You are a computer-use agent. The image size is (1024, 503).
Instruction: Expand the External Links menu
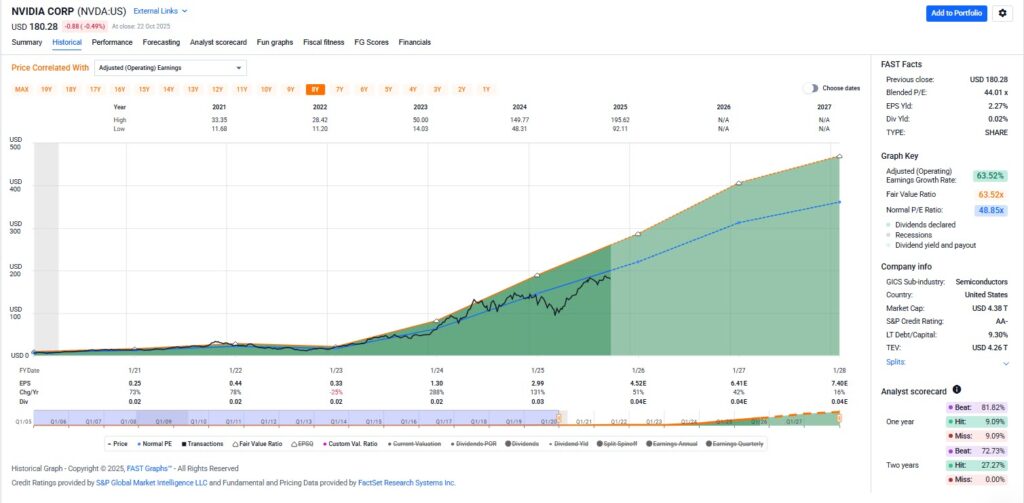coord(160,11)
